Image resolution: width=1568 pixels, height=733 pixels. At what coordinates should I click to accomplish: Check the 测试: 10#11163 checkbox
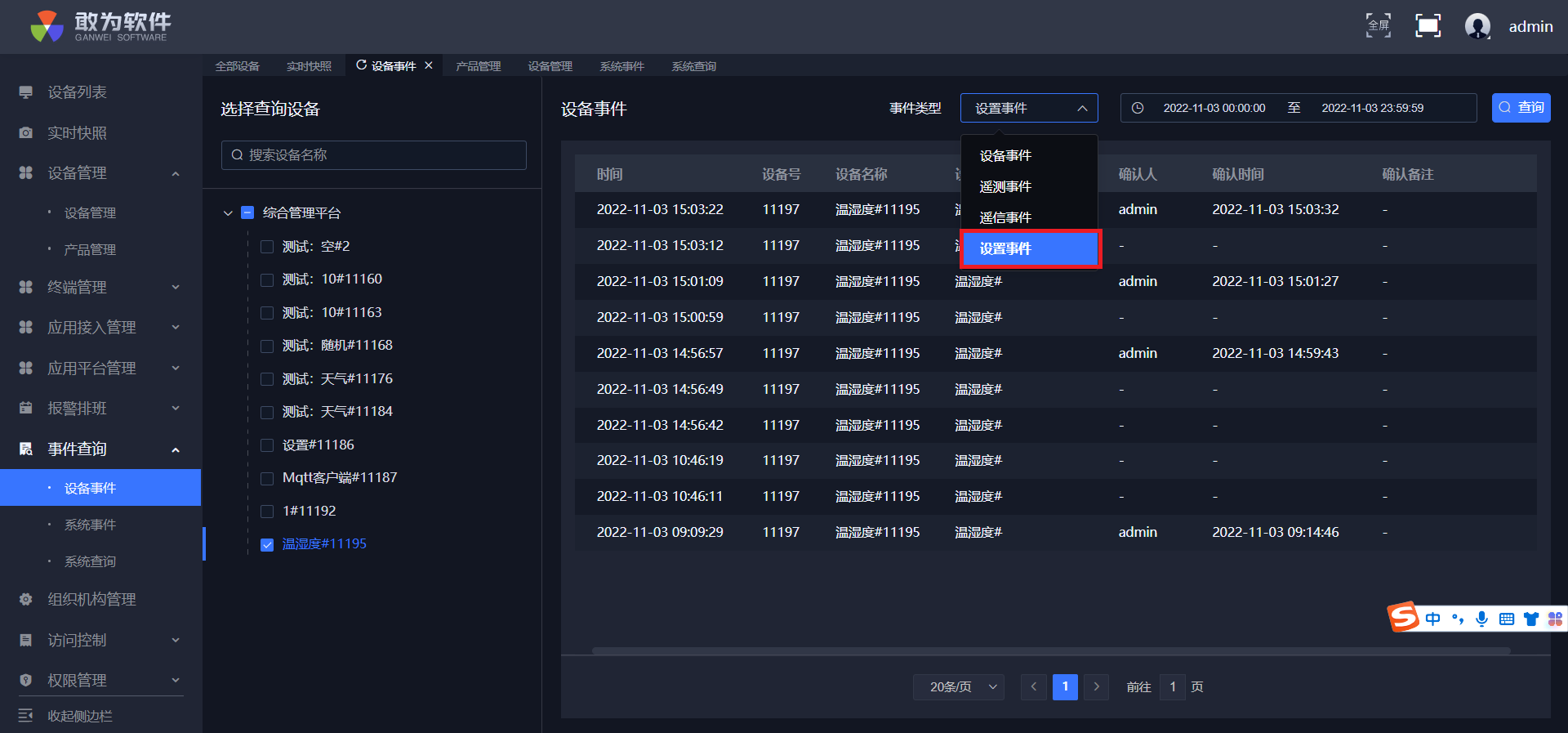267,313
